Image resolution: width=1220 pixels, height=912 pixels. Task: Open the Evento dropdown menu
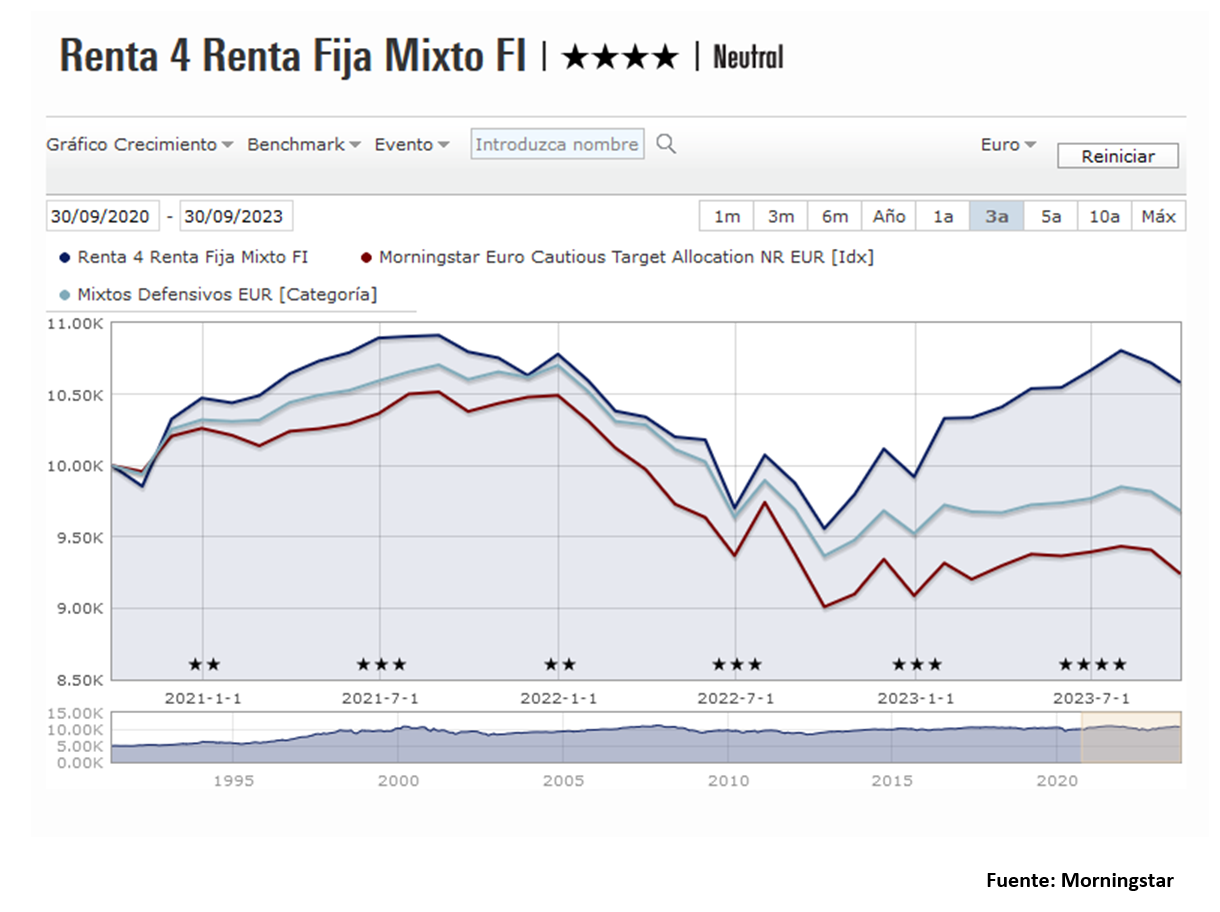412,144
